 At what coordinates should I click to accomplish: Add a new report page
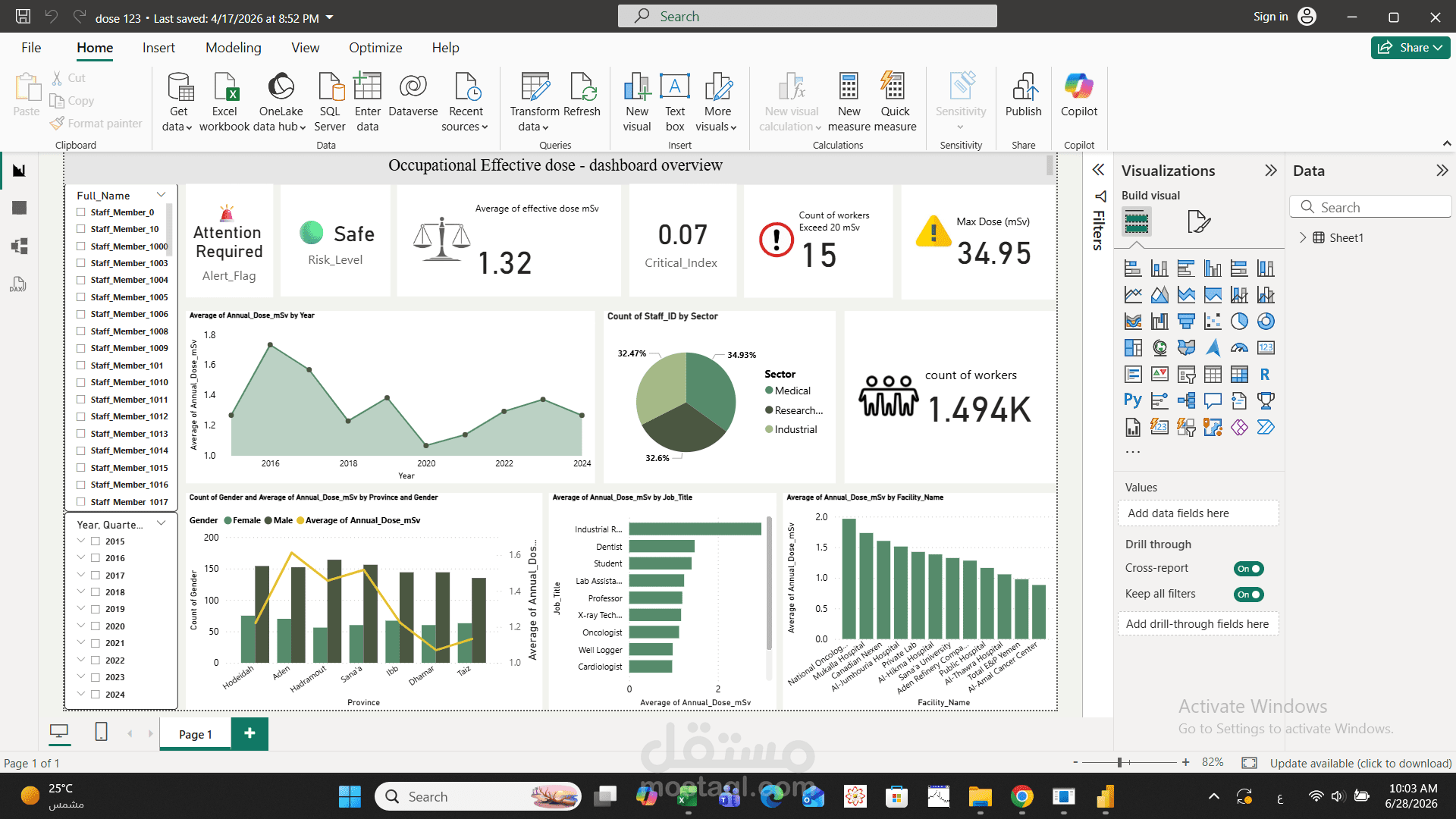249,733
